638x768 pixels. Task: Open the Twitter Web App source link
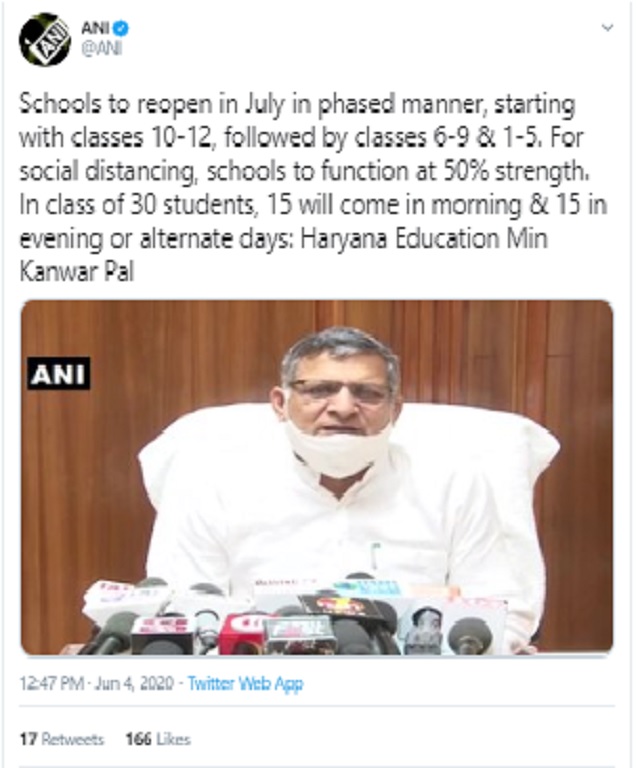click(x=245, y=683)
